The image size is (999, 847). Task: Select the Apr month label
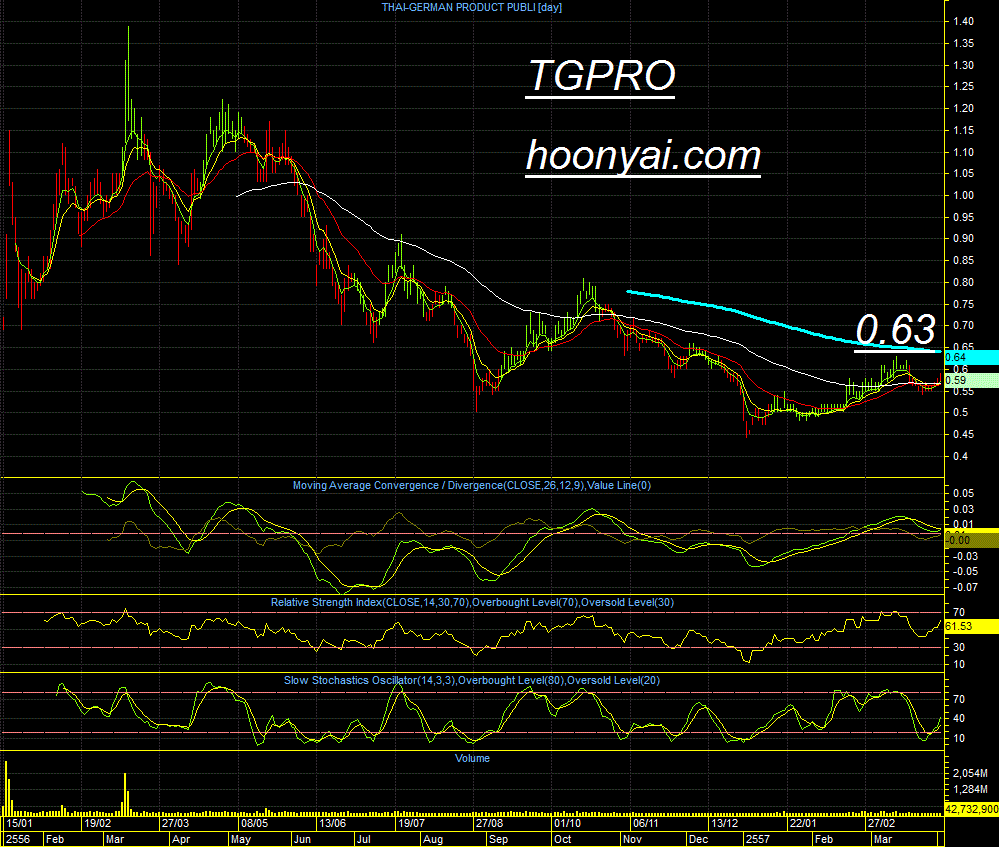181,839
